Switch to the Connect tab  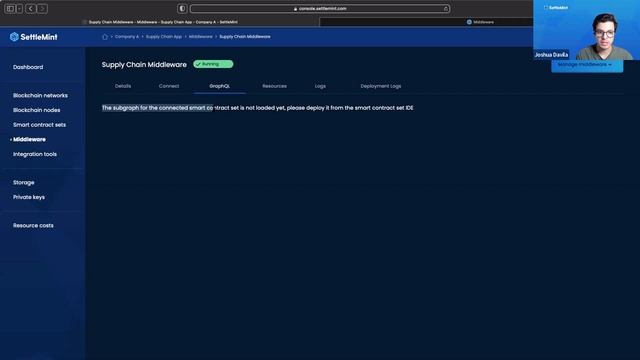pyautogui.click(x=169, y=86)
